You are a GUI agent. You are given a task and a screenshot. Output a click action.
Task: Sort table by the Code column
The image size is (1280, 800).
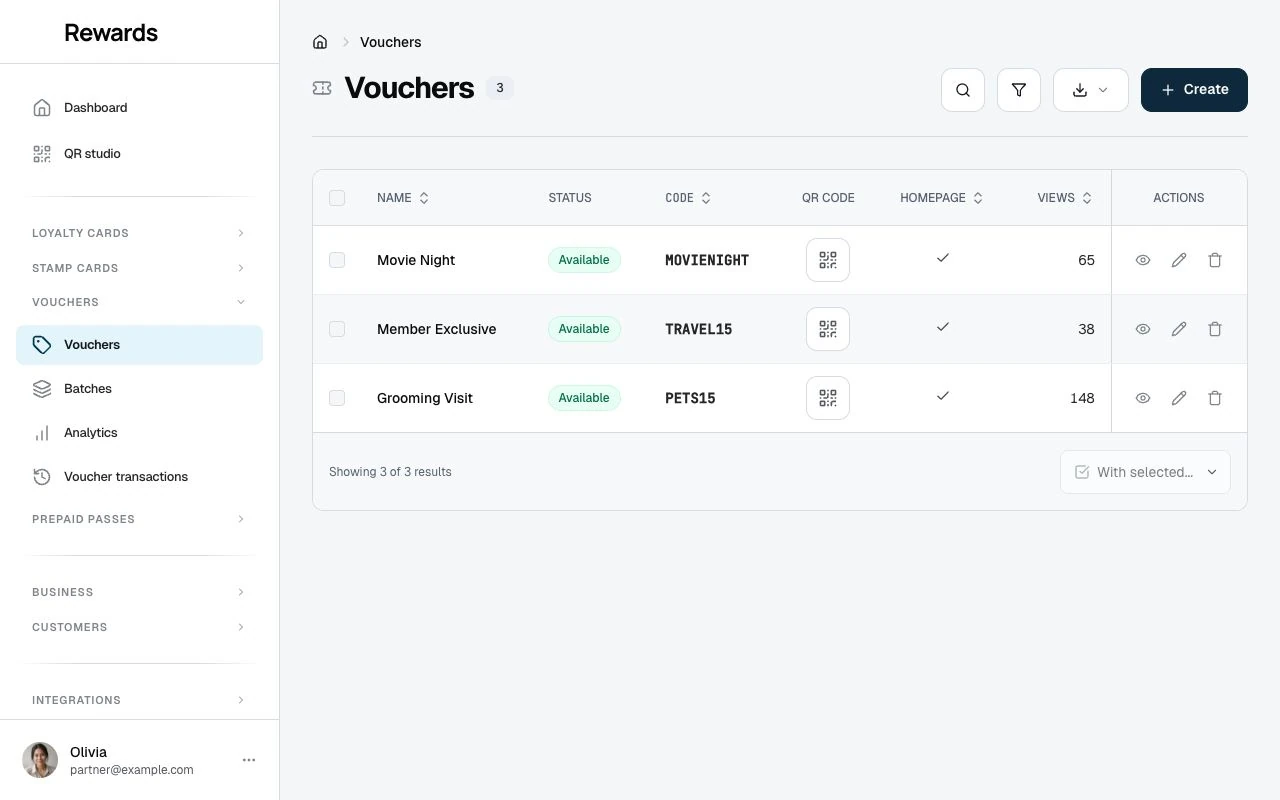point(688,198)
